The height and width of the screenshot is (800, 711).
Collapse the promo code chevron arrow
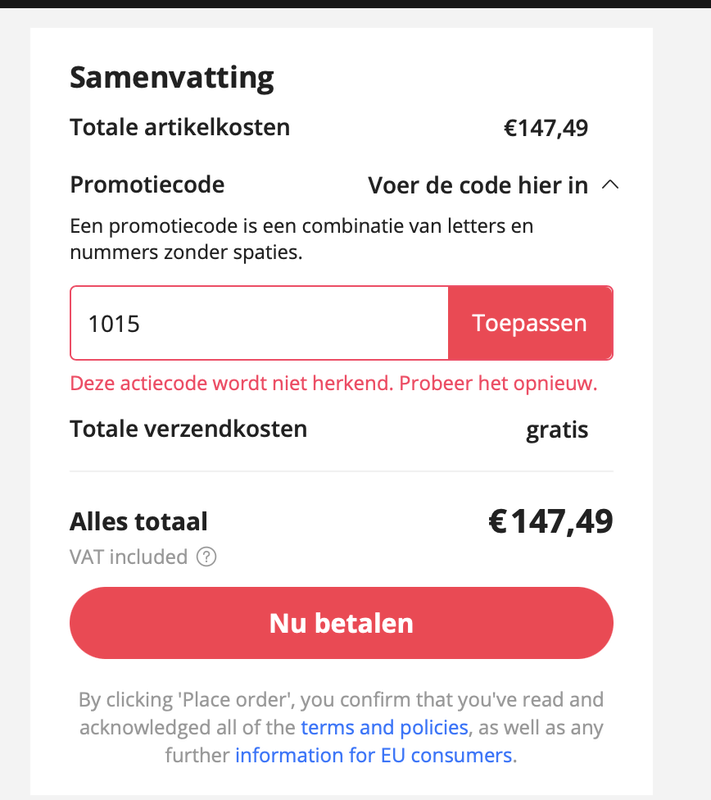click(x=610, y=185)
